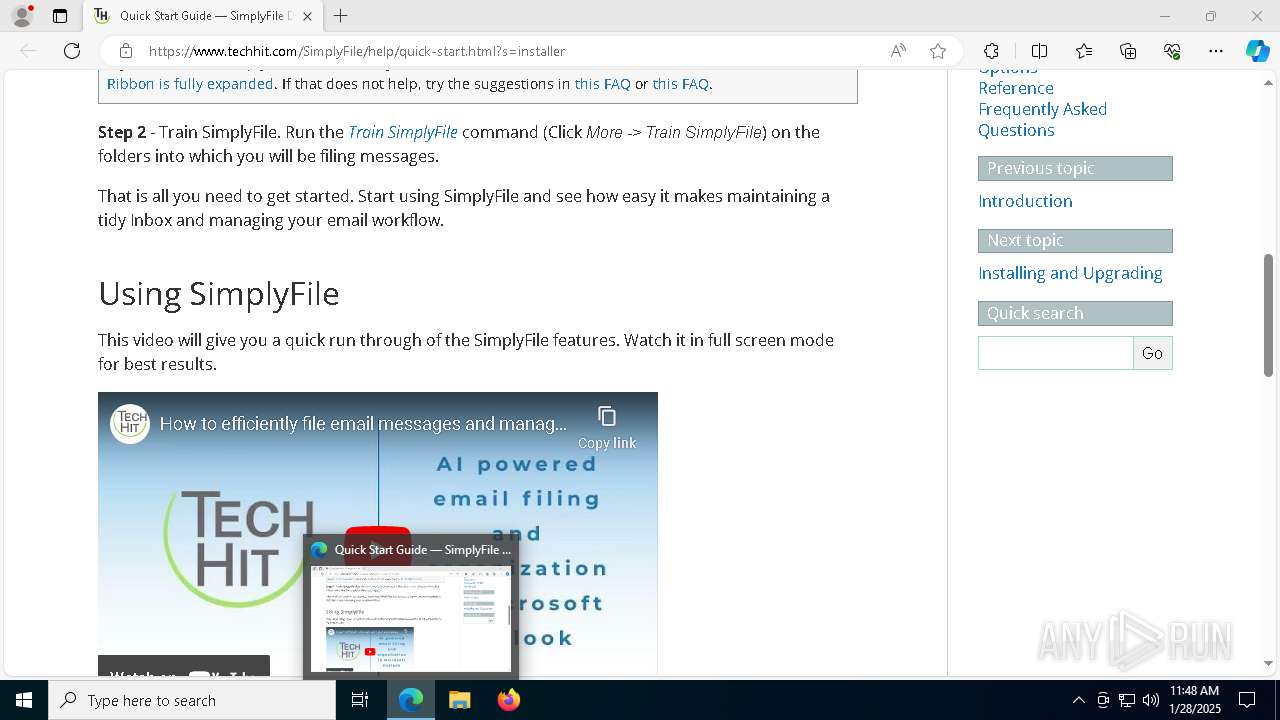Click the address bar URL

click(357, 51)
